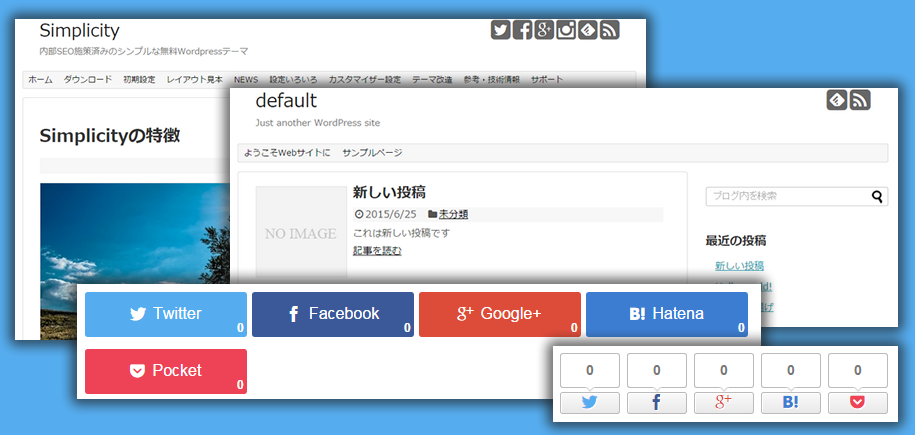The width and height of the screenshot is (915, 435).
Task: Click the default site title
Action: tap(286, 100)
